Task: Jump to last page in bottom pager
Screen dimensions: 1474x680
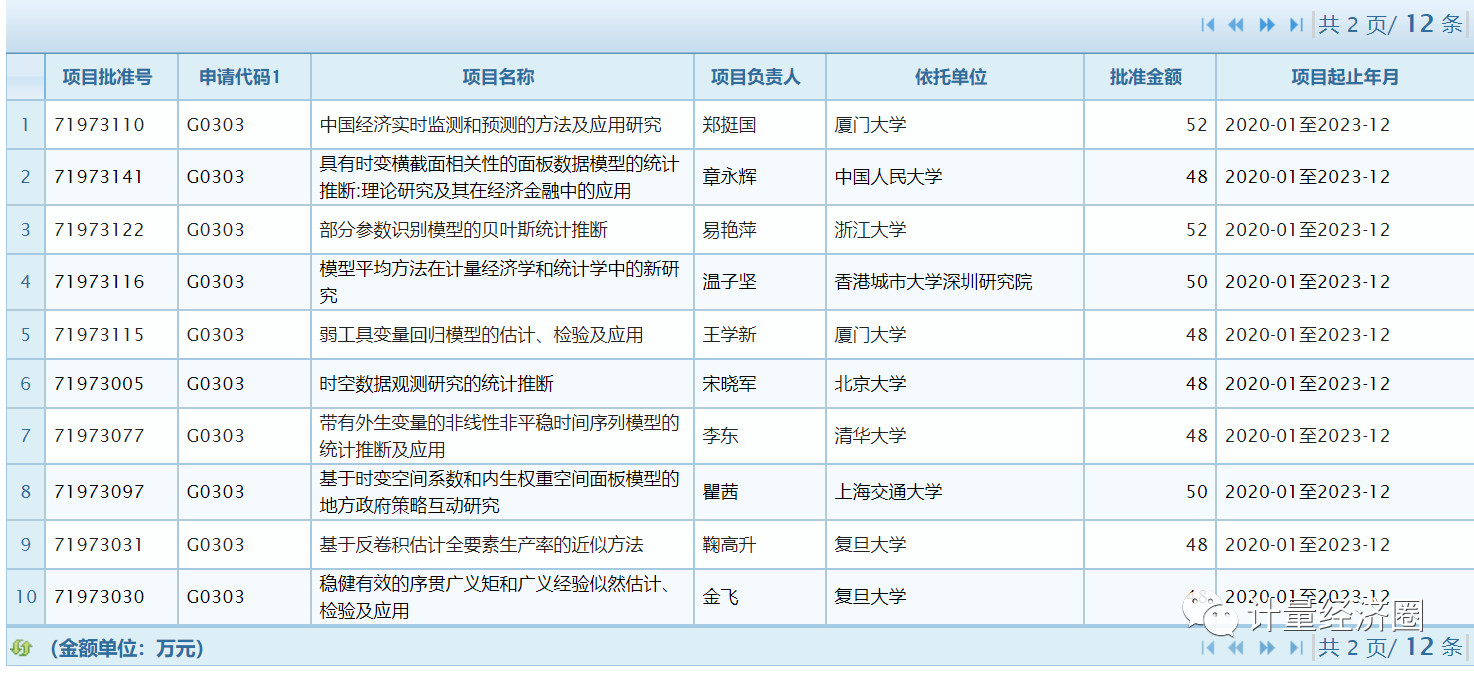Action: (1296, 648)
